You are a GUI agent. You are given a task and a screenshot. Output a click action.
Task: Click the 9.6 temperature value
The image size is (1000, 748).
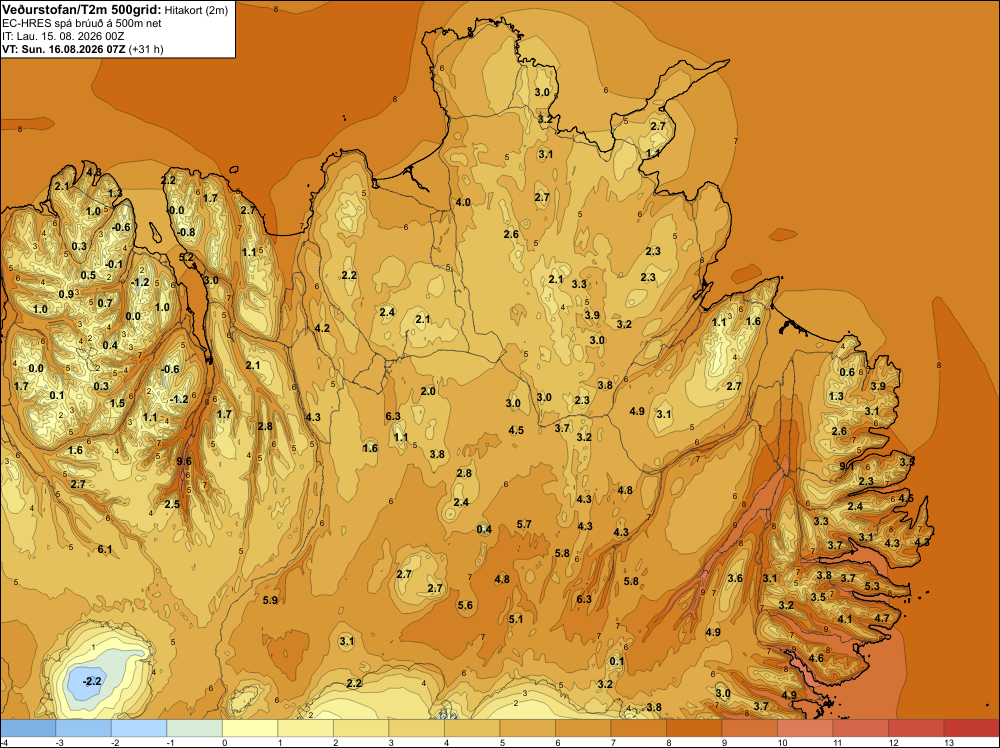(x=184, y=461)
